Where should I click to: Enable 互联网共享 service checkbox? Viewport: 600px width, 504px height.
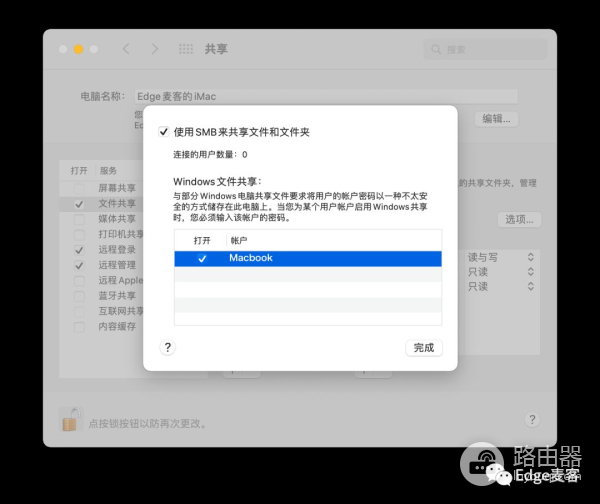click(79, 312)
